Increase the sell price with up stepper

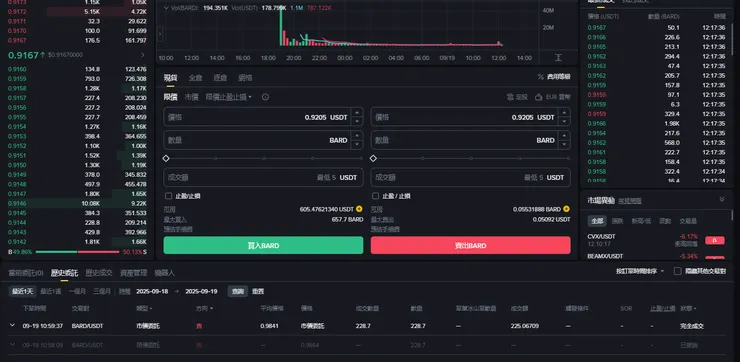tap(564, 112)
